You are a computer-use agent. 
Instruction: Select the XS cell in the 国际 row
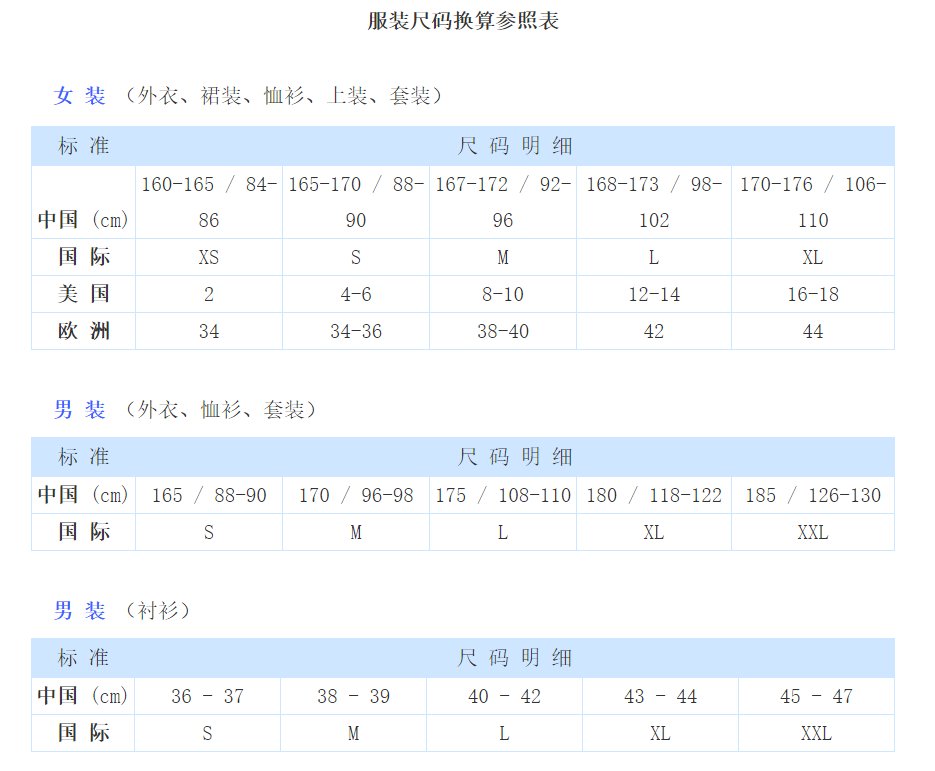[x=208, y=257]
